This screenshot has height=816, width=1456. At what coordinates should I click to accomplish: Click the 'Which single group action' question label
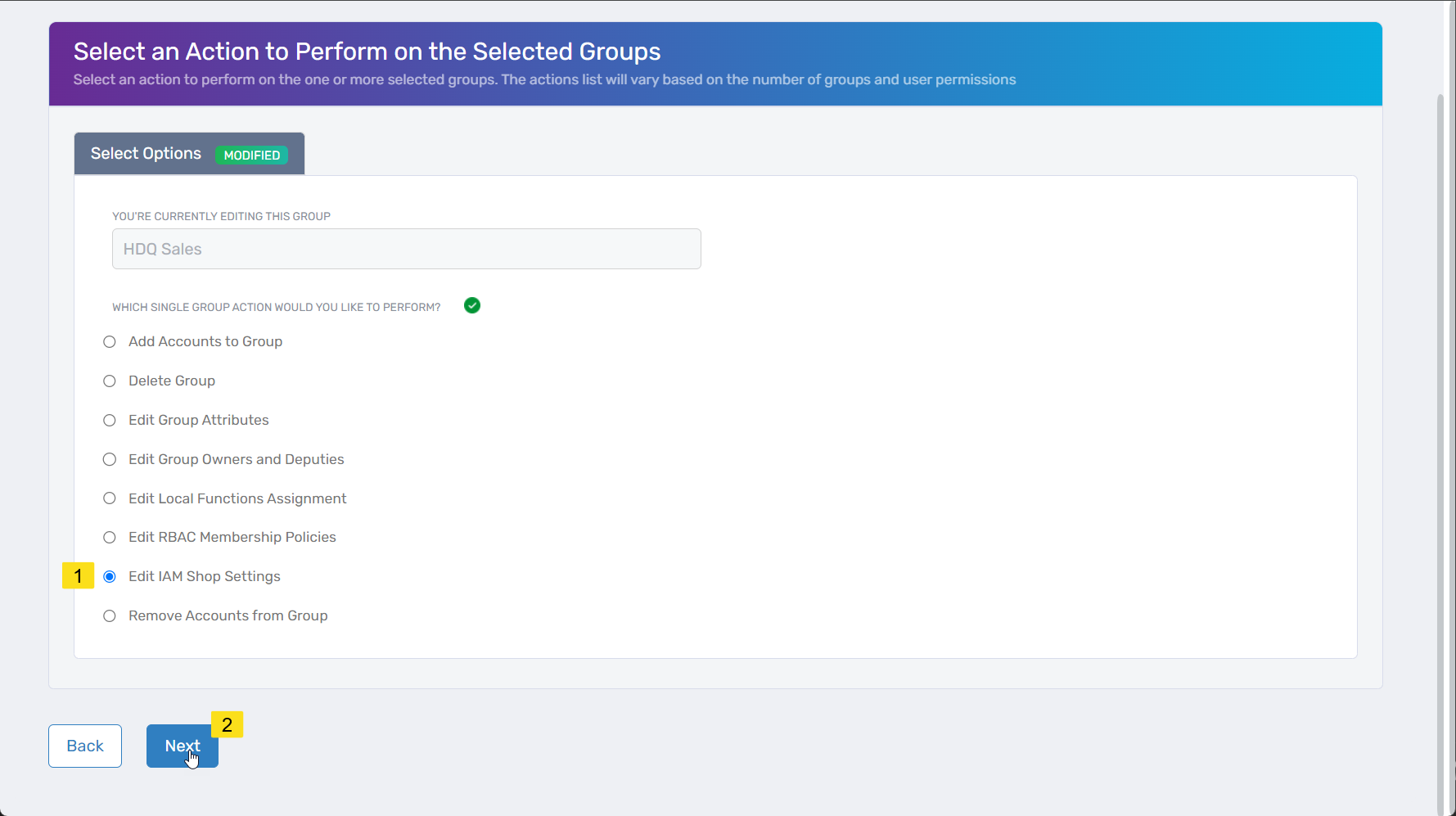(276, 308)
